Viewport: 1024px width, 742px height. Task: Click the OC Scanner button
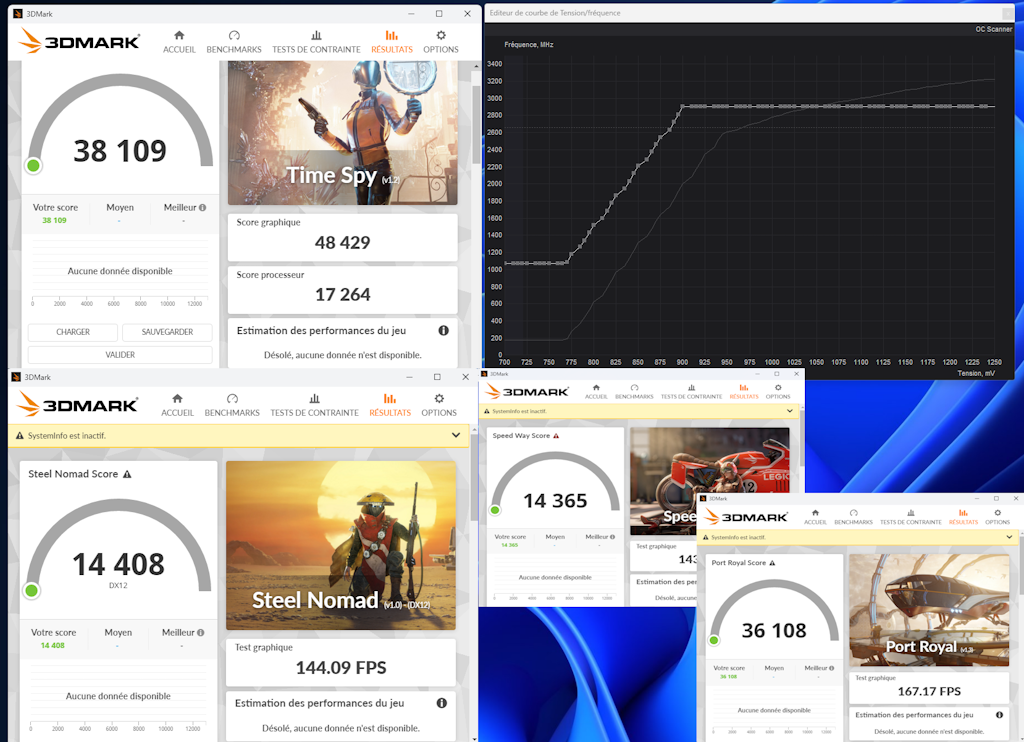[993, 29]
